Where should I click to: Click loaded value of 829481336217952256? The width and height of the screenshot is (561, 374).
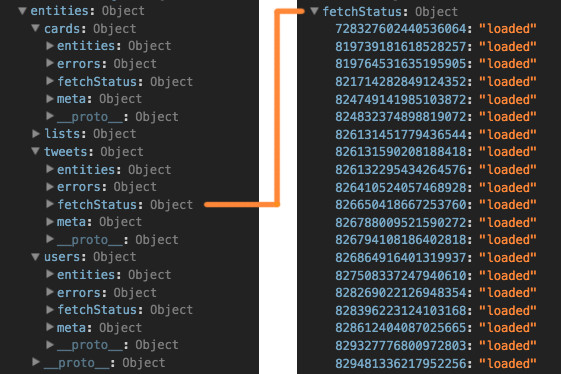[508, 364]
